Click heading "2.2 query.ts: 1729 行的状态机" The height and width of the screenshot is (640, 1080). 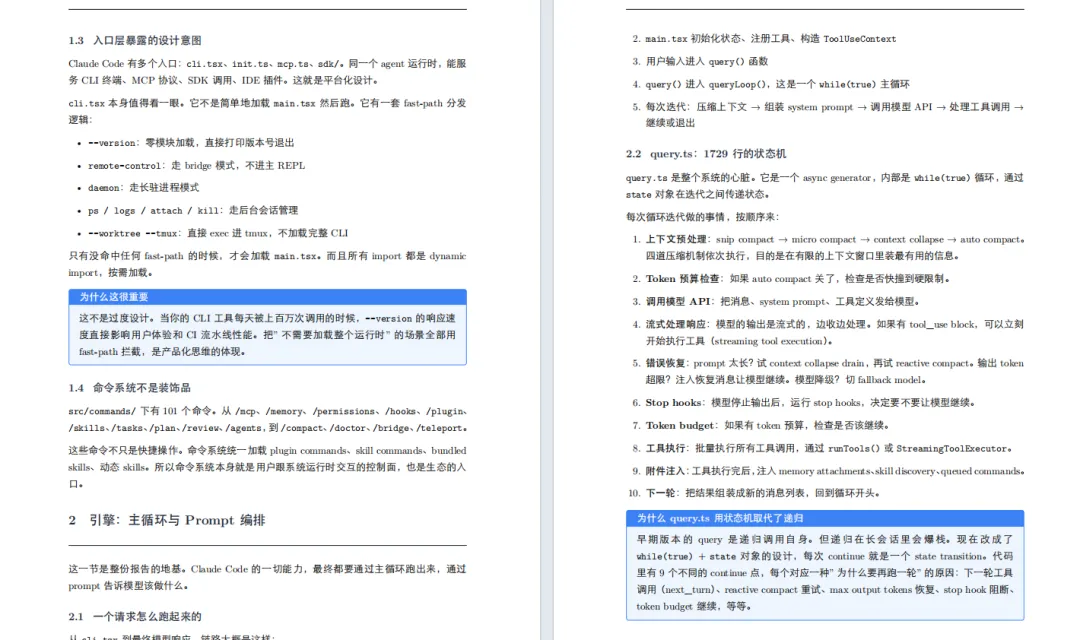(706, 154)
